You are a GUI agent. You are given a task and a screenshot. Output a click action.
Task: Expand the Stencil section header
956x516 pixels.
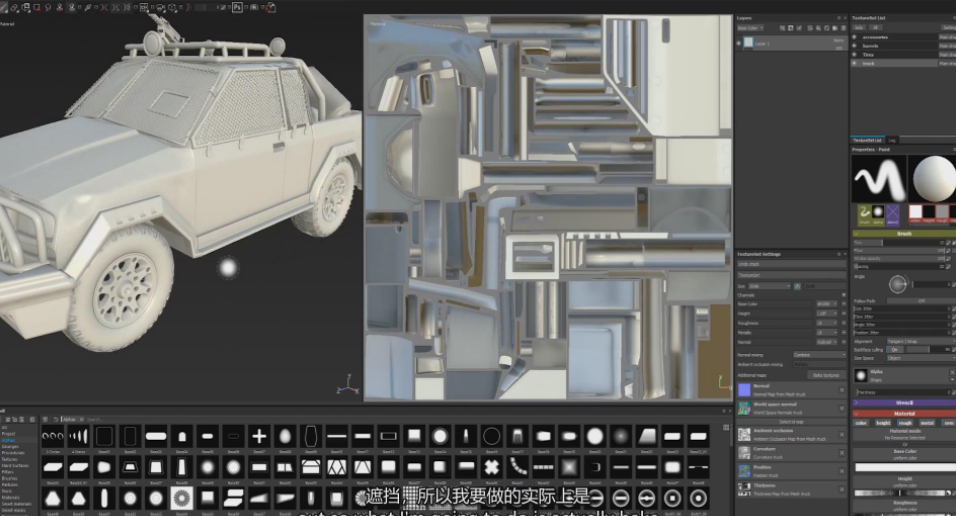(904, 403)
